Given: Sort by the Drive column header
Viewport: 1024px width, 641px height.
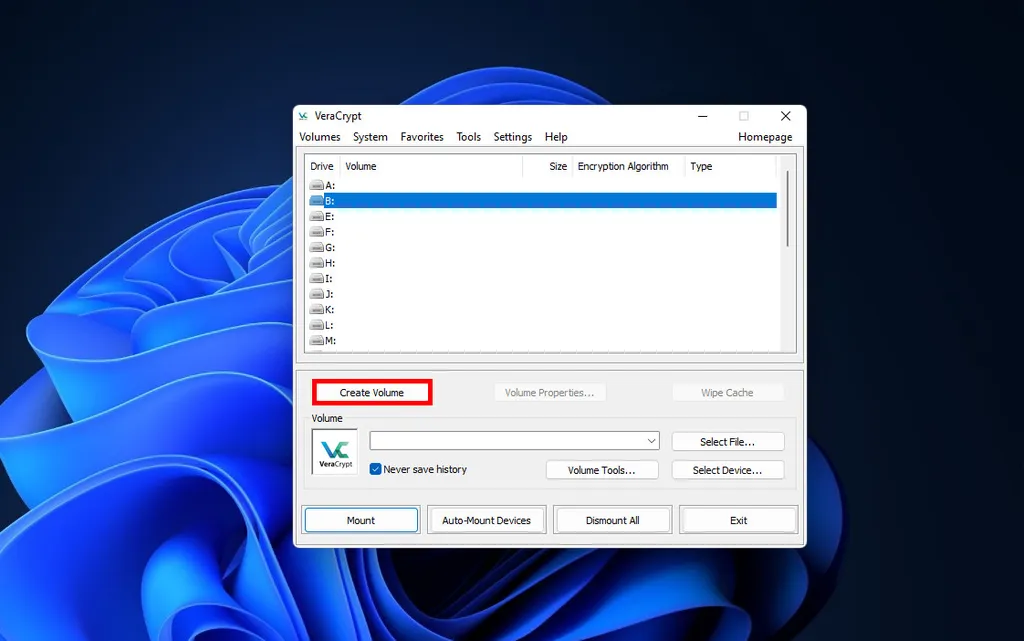Looking at the screenshot, I should point(322,166).
